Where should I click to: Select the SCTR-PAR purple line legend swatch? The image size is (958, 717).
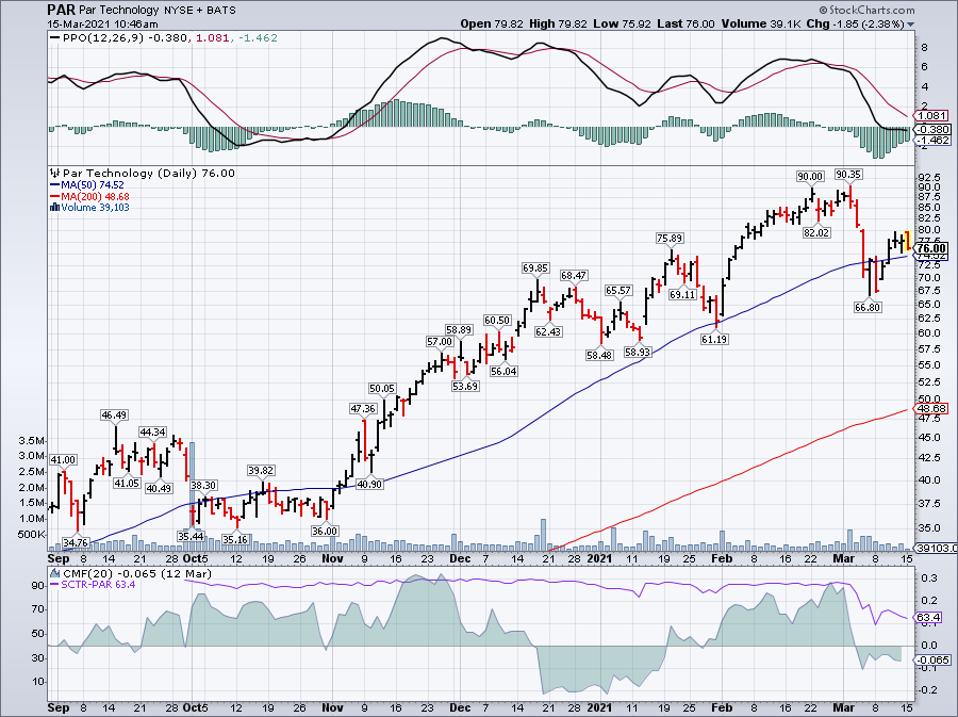pos(54,584)
